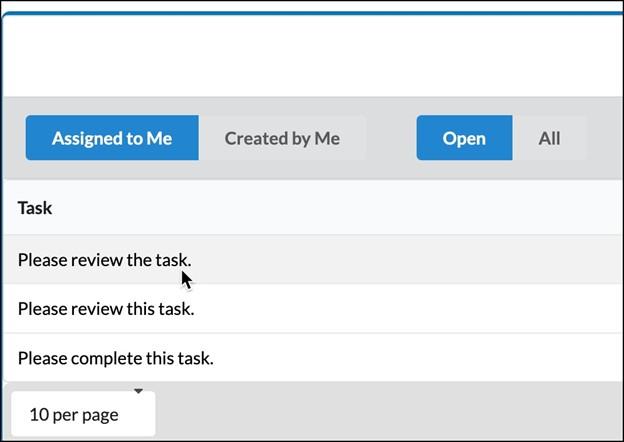This screenshot has width=624, height=442.
Task: Select the last task in the list
Action: (313, 358)
